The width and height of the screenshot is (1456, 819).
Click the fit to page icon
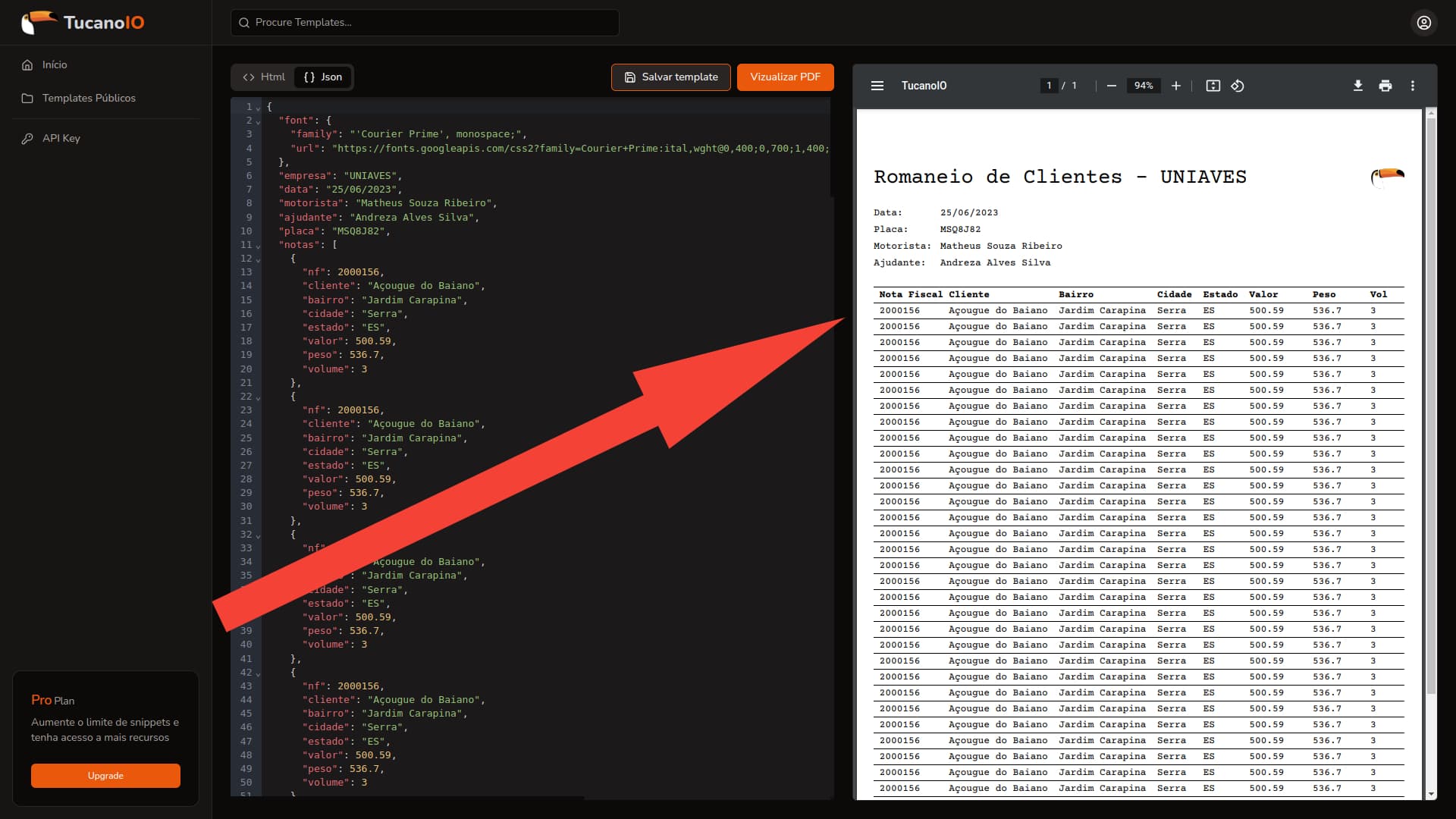coord(1213,86)
